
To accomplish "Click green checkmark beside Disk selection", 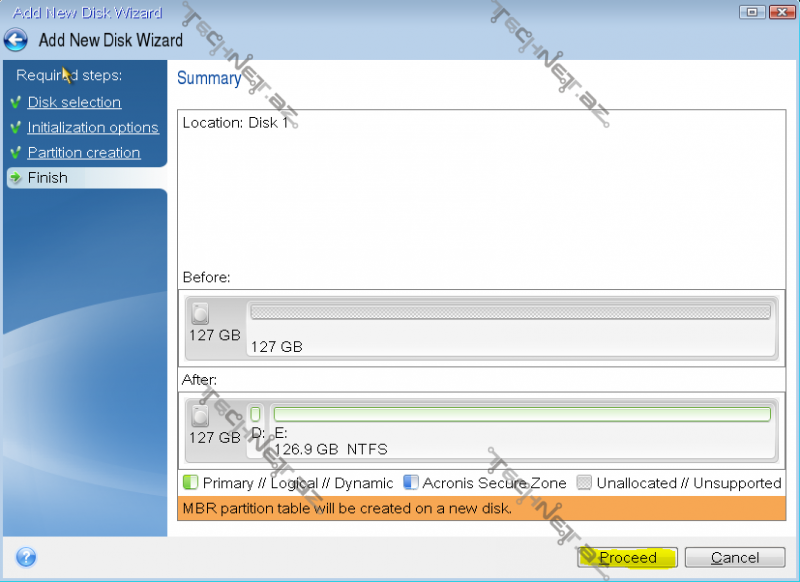I will click(x=15, y=103).
